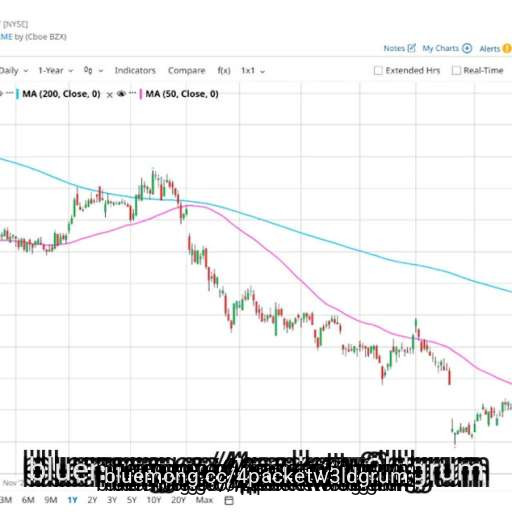Screen dimensions: 512x512
Task: Open the Notes editor icon
Action: tap(412, 48)
